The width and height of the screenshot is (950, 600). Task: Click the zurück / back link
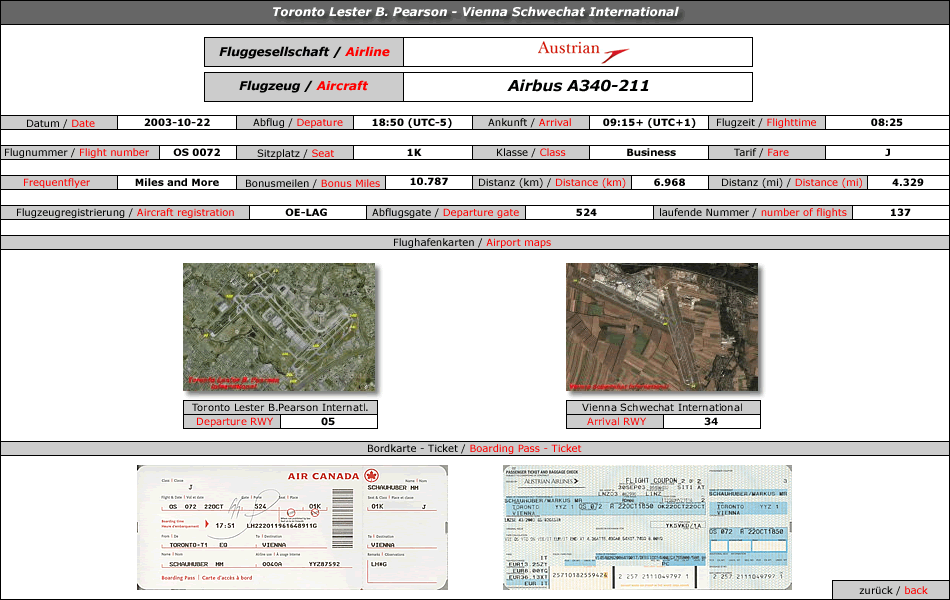(892, 590)
